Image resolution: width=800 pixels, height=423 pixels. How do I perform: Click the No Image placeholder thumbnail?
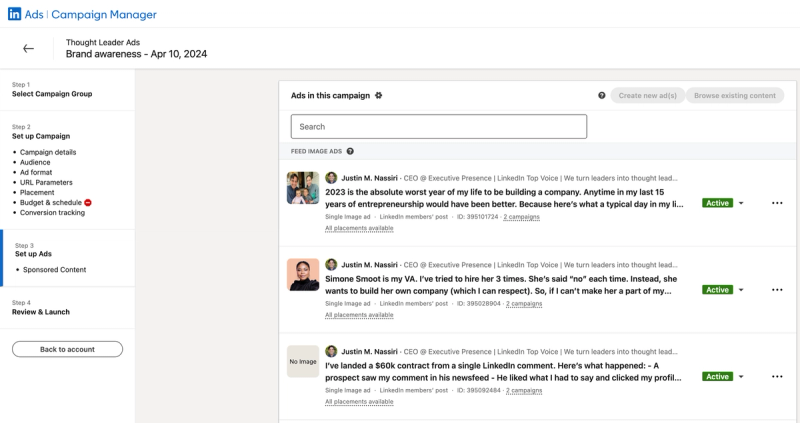303,361
